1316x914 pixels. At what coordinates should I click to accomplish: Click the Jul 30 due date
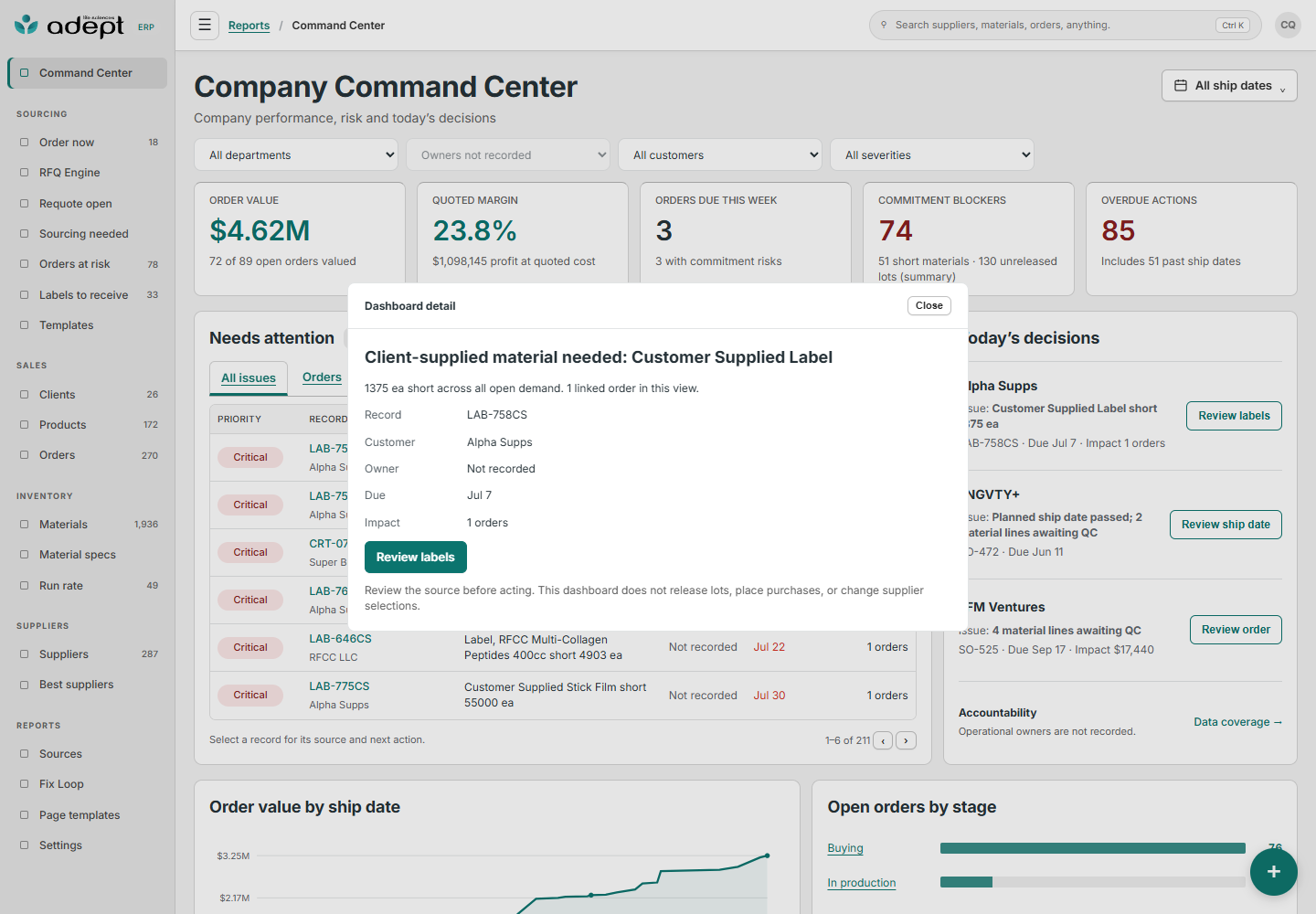click(x=769, y=696)
